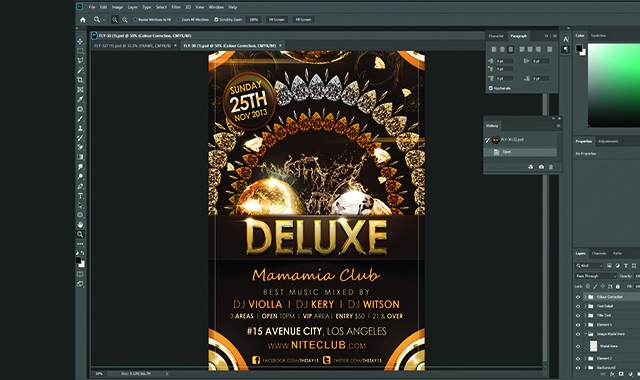The width and height of the screenshot is (640, 380).
Task: Toggle the Scrubby Zoom checkbox
Action: coord(216,20)
